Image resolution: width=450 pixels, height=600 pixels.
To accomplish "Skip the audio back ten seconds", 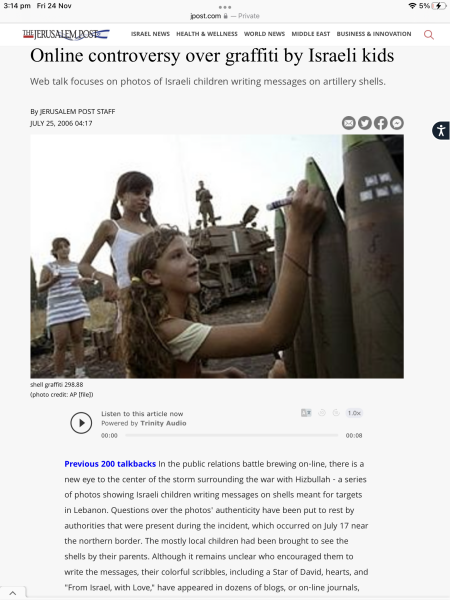I will [322, 413].
